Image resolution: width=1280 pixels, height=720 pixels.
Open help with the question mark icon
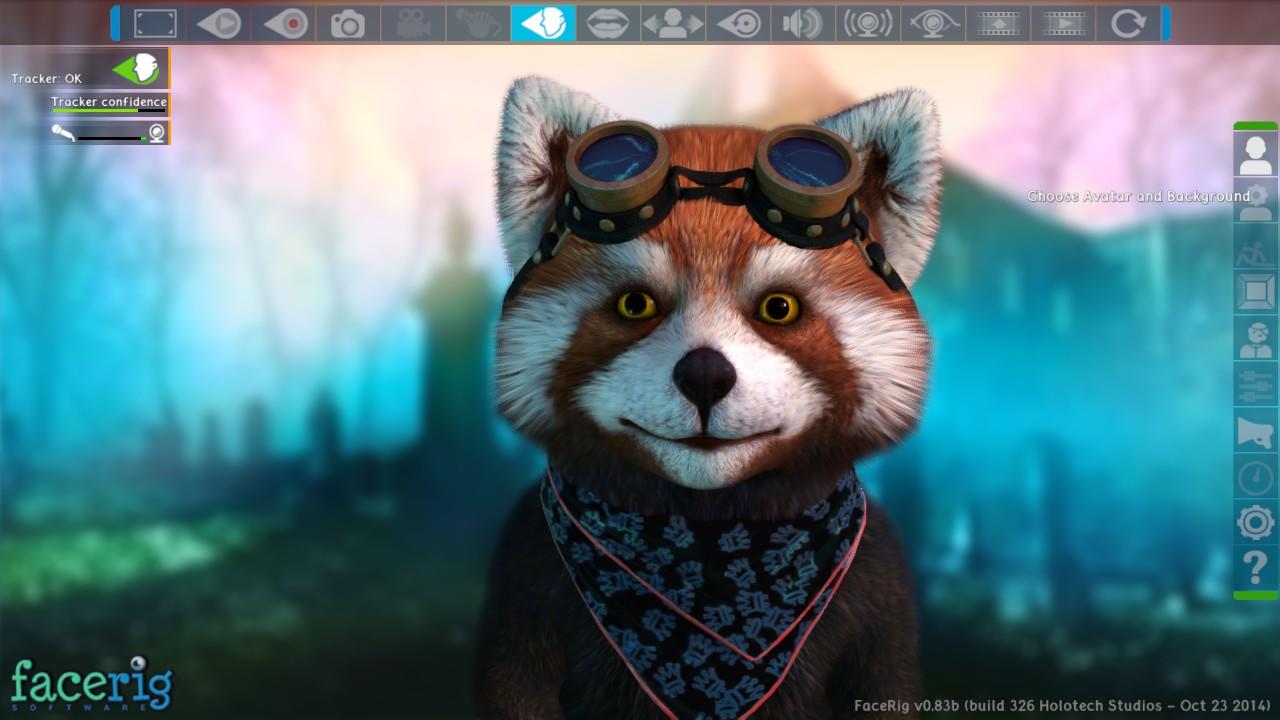pyautogui.click(x=1255, y=569)
